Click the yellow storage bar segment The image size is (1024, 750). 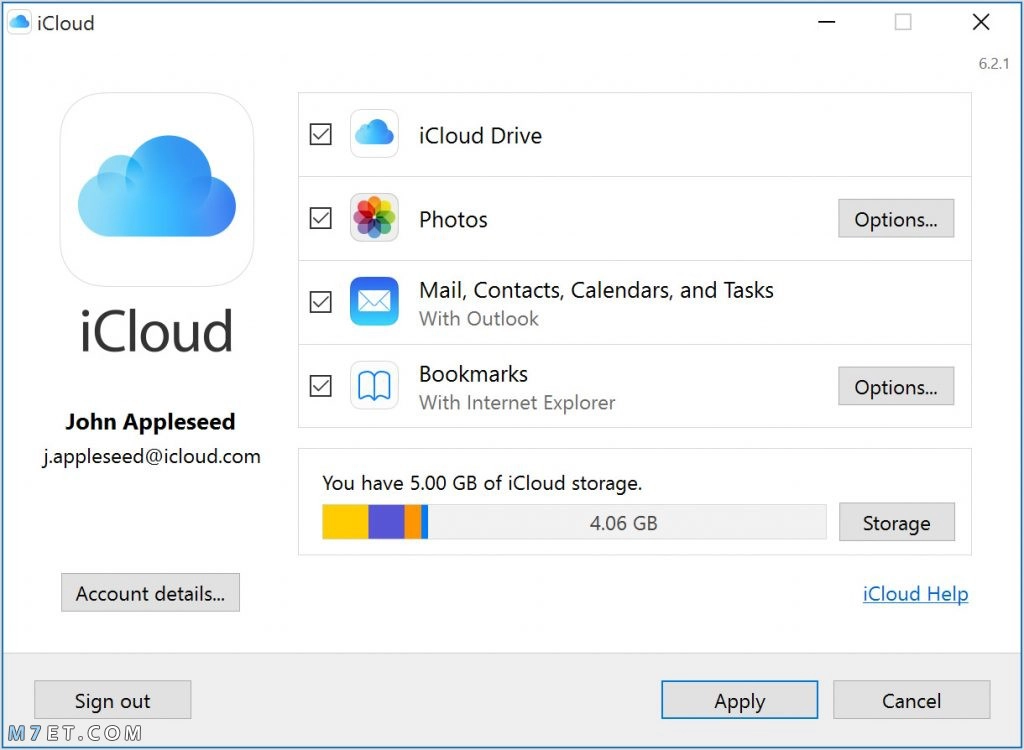coord(345,522)
